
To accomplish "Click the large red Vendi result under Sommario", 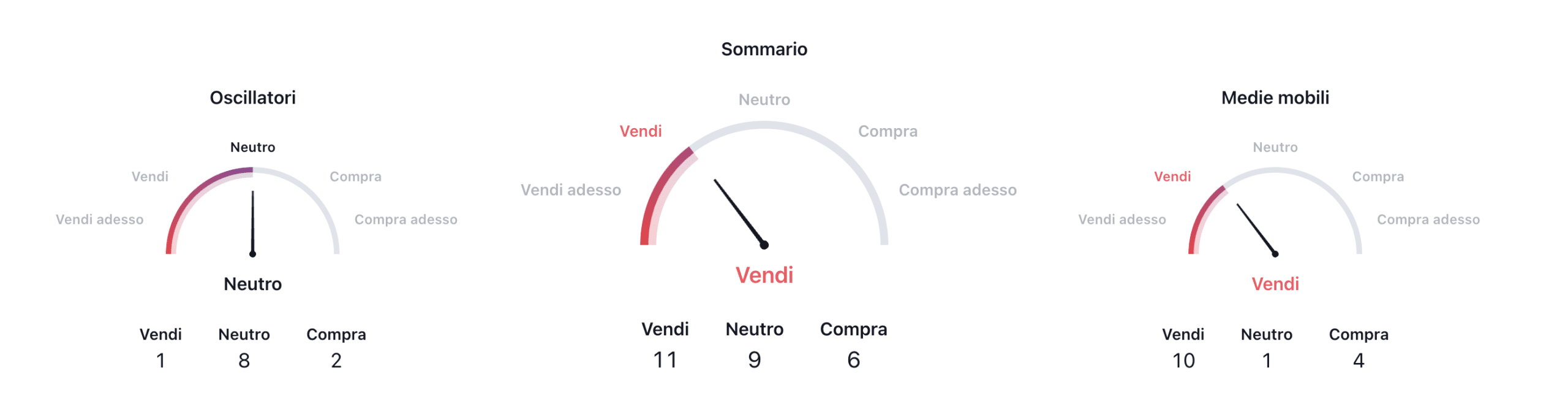I will click(x=764, y=275).
